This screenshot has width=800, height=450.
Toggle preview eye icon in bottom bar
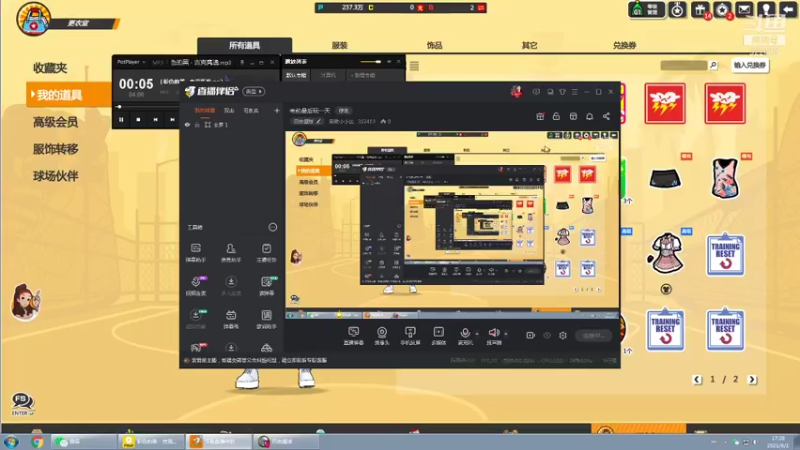(547, 335)
